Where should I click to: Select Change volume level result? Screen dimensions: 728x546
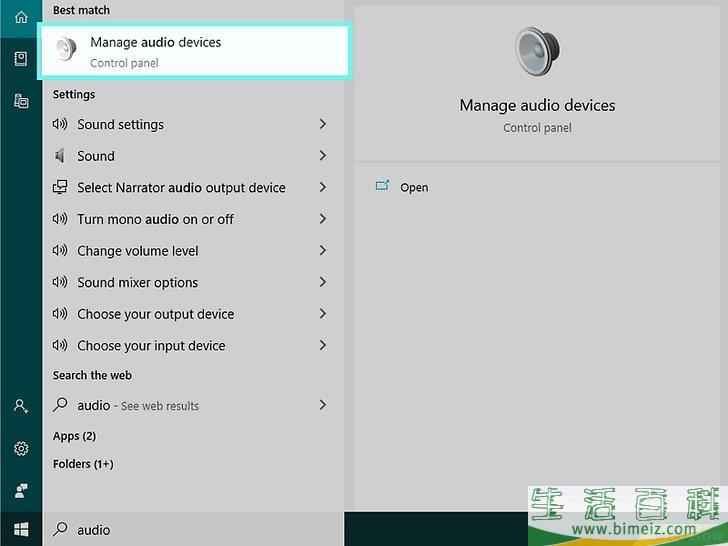(x=137, y=251)
